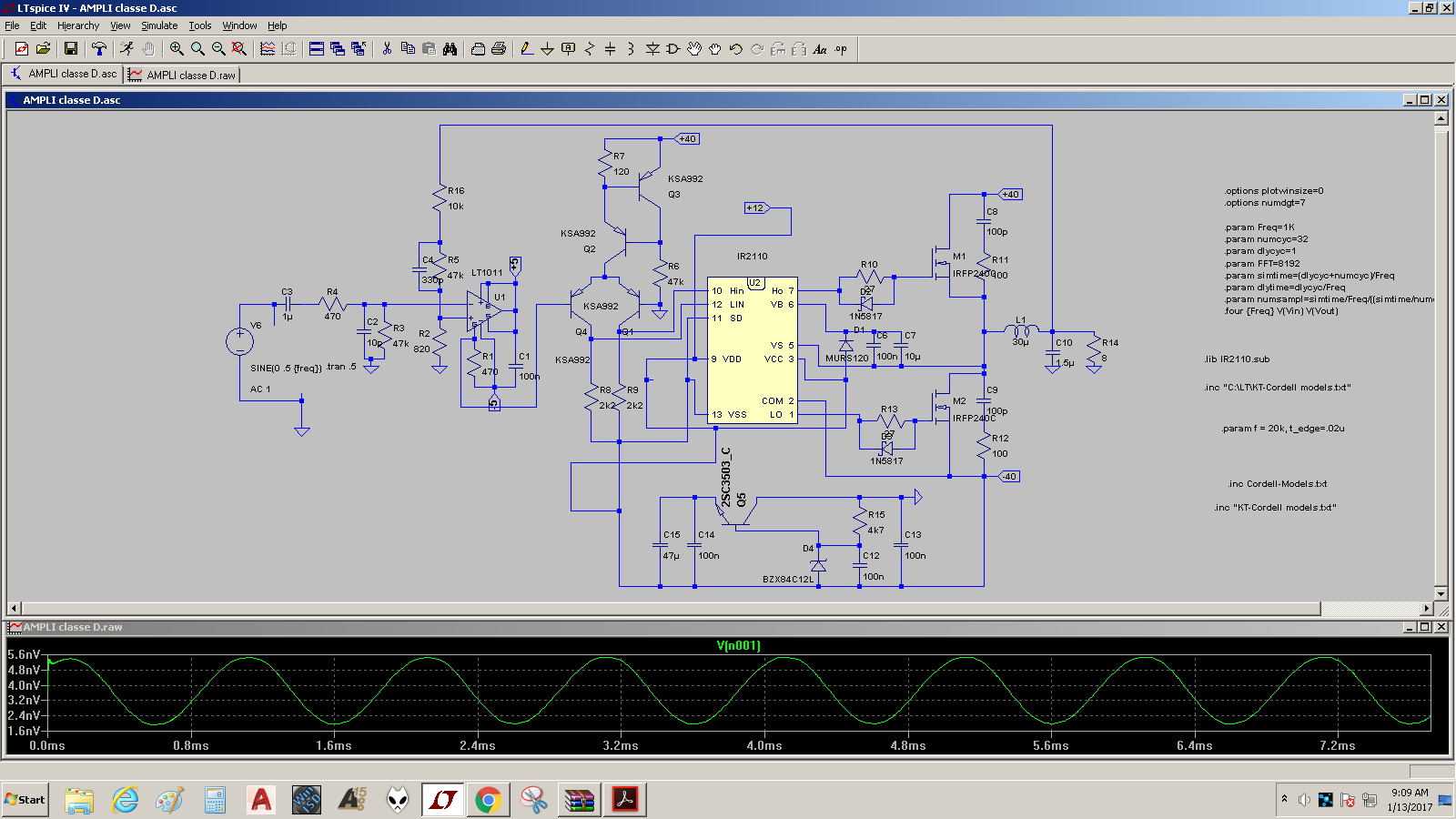Click Zoom In magnifier icon
This screenshot has width=1456, height=819.
point(177,49)
